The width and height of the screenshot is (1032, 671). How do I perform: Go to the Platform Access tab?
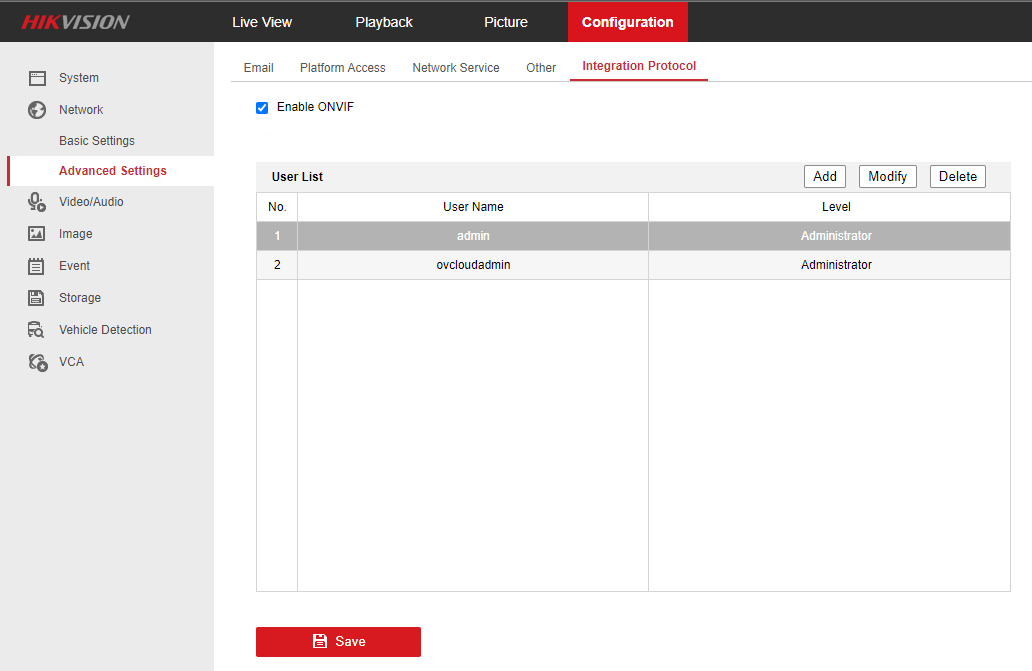click(x=342, y=68)
